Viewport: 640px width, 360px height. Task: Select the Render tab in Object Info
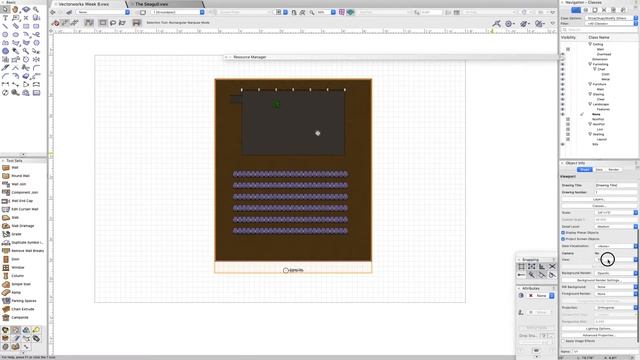coord(613,169)
